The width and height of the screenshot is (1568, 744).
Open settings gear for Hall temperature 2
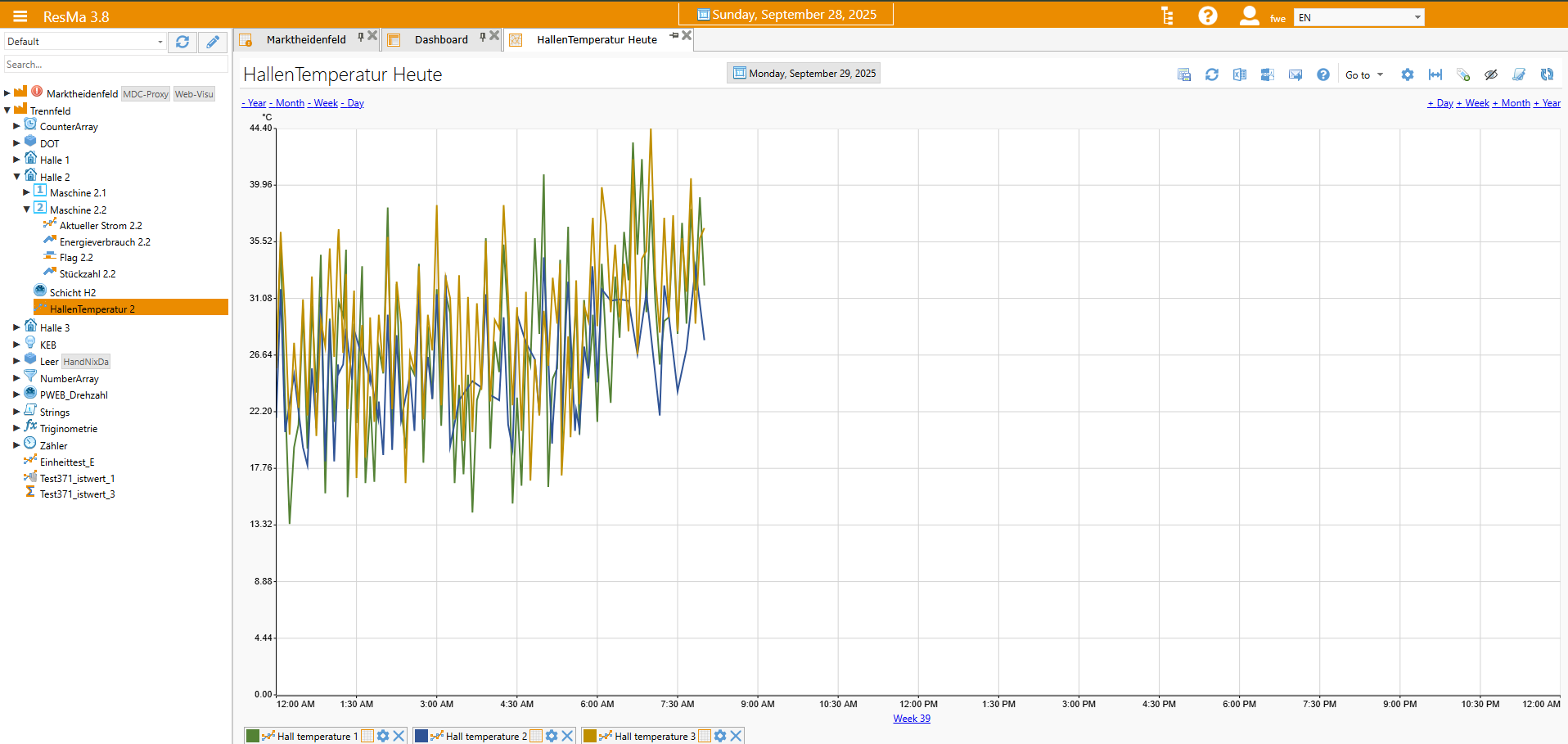click(552, 736)
